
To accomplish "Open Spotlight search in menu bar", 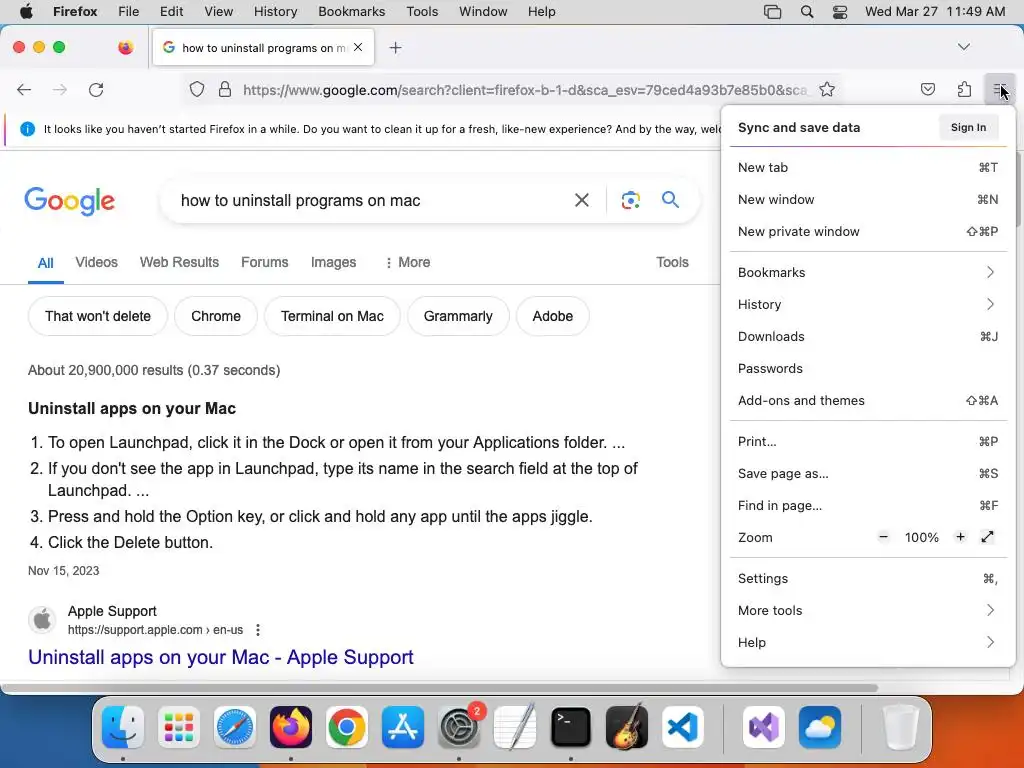I will click(x=807, y=12).
